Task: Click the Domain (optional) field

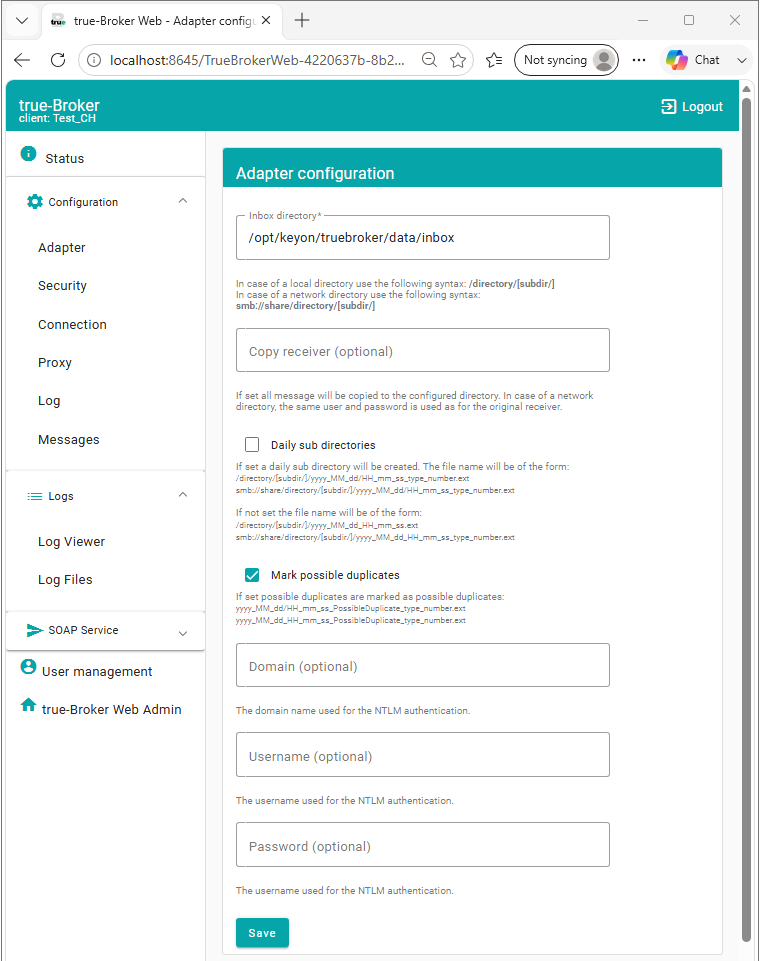Action: 423,666
